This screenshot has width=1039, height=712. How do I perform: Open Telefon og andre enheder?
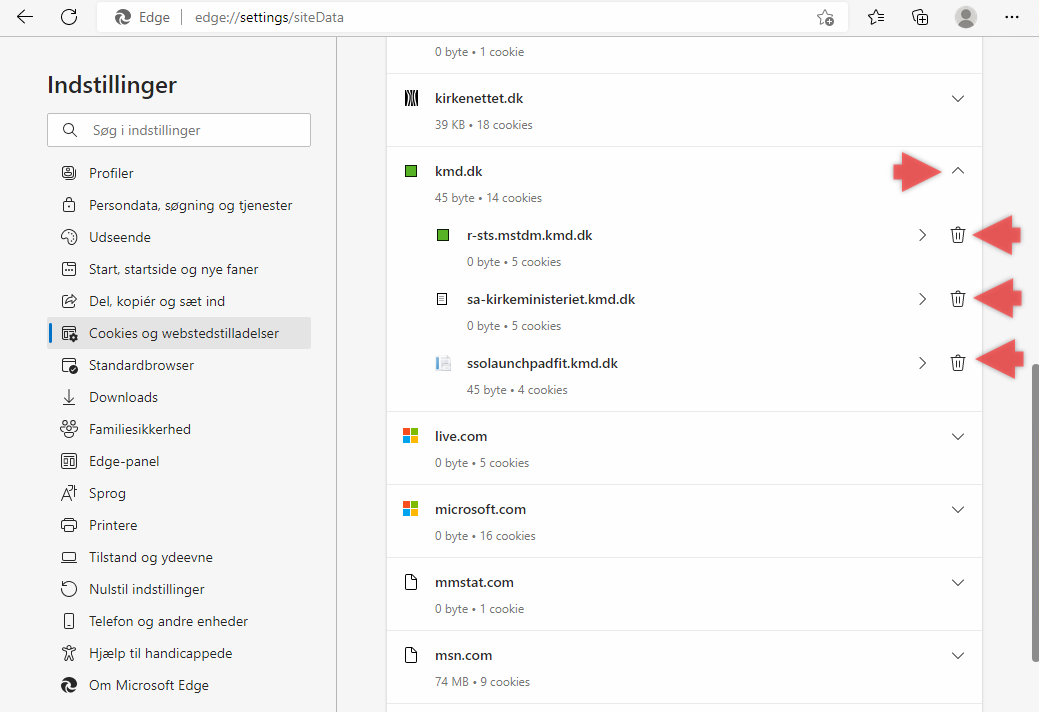pos(179,621)
